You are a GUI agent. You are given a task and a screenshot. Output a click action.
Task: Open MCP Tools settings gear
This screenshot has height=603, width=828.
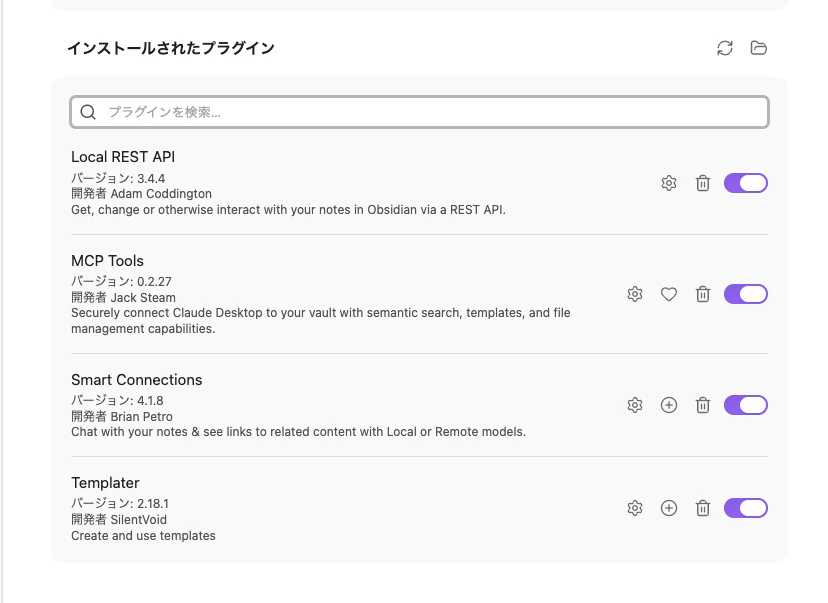(635, 294)
